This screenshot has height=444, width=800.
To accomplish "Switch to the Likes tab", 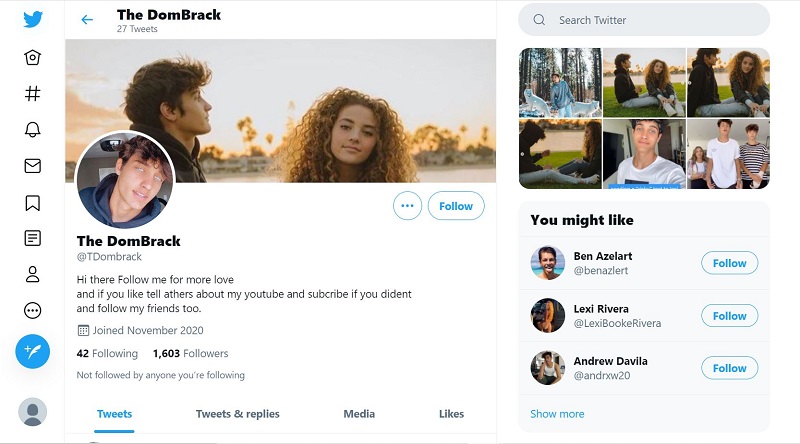I will pos(452,414).
